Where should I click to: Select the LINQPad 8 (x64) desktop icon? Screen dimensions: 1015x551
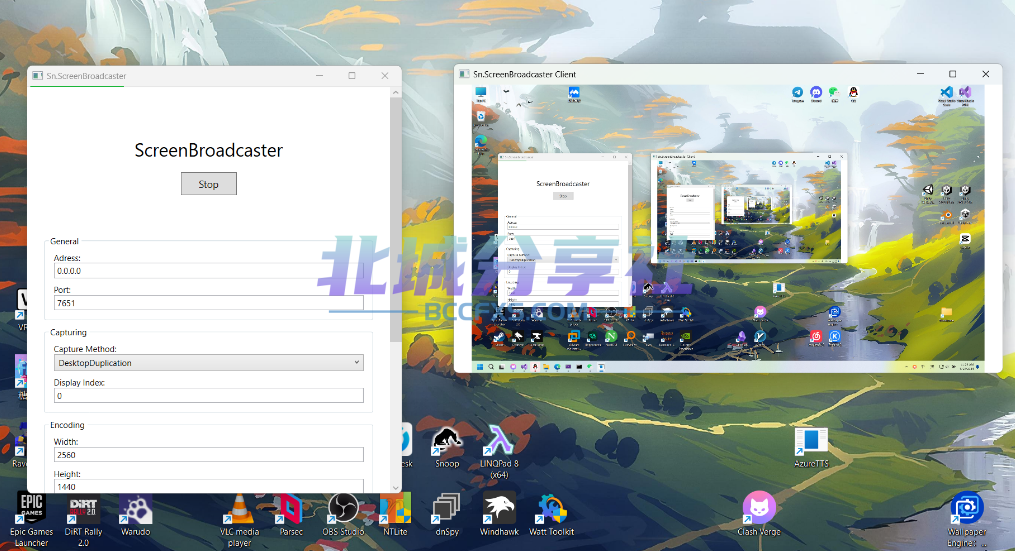pos(499,451)
